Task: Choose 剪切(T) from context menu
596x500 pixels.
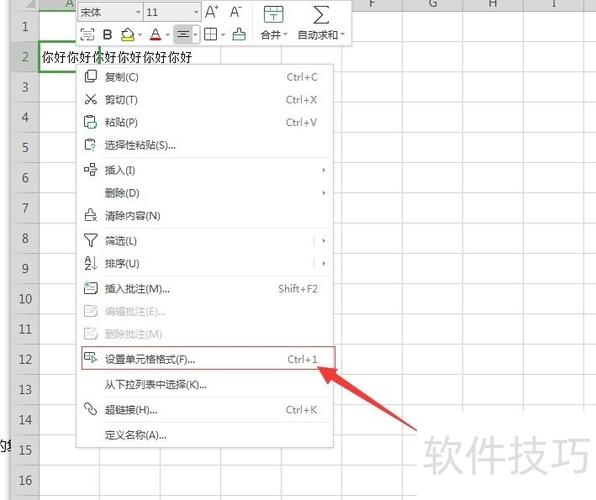Action: (205, 100)
